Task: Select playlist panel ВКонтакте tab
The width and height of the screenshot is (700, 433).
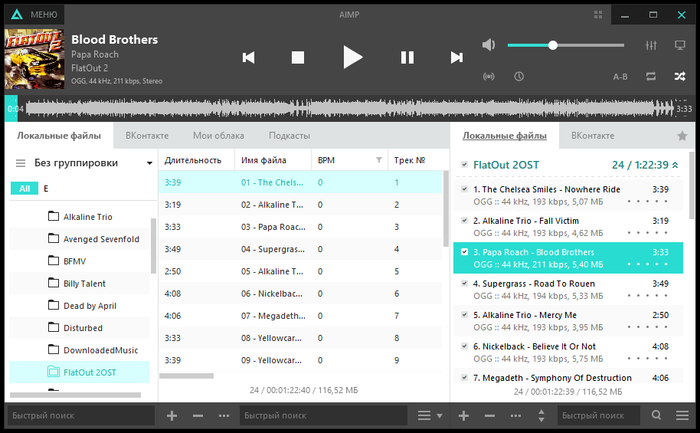Action: (593, 136)
